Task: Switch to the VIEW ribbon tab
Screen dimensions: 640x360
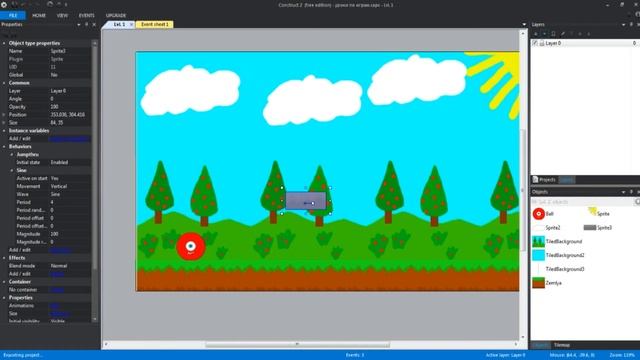Action: tap(62, 16)
